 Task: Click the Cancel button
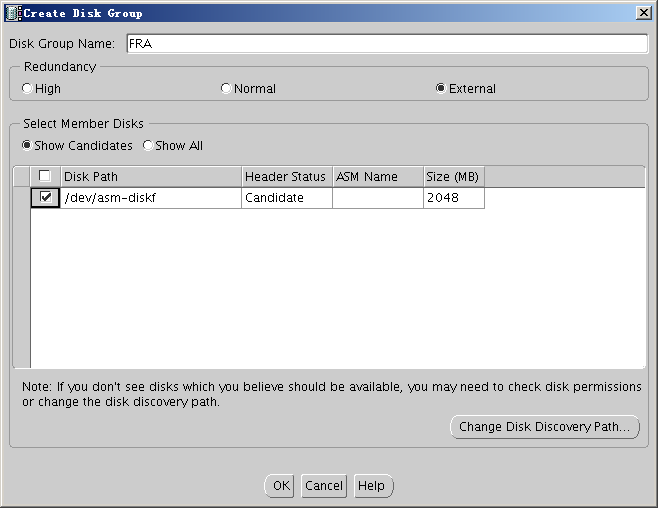click(x=324, y=486)
